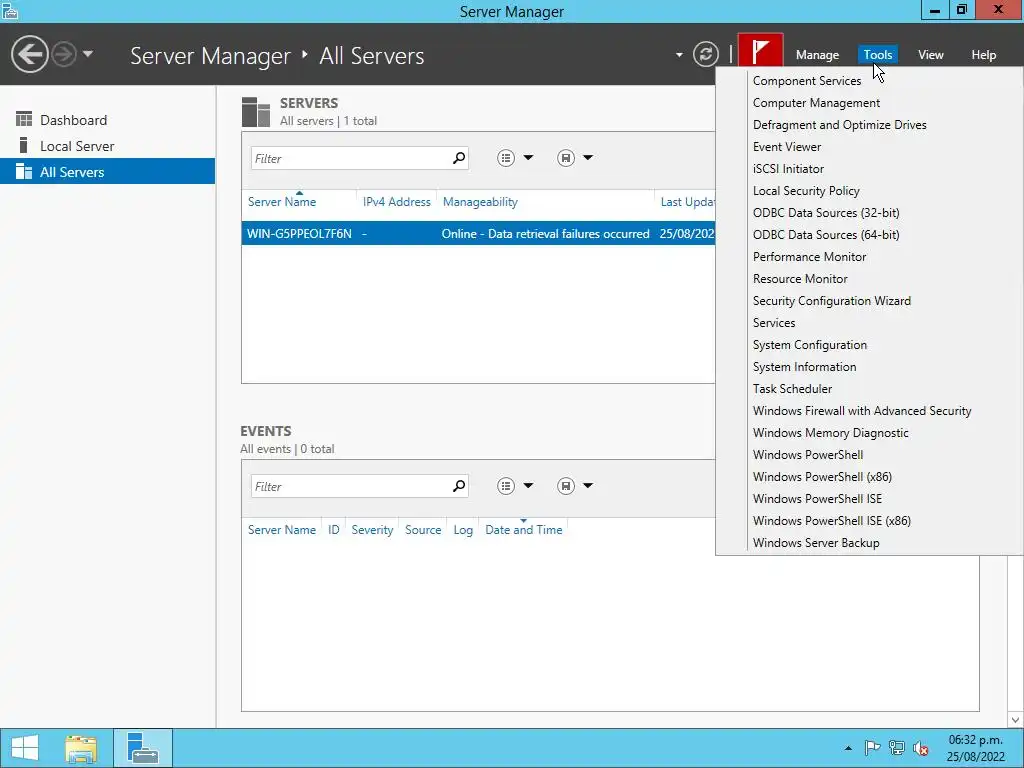
Task: Expand Servers saved queries dropdown arrow
Action: pyautogui.click(x=588, y=157)
